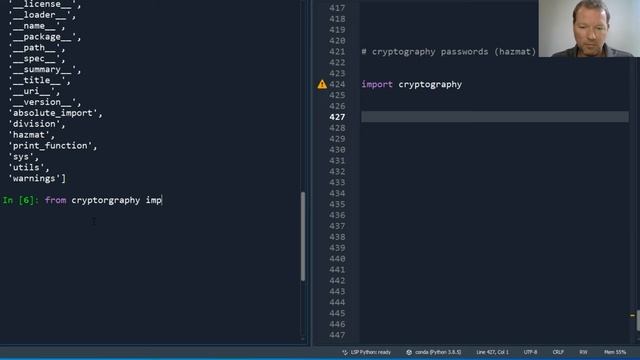
Task: Click the UTF-8 encoding indicator
Action: coord(530,352)
